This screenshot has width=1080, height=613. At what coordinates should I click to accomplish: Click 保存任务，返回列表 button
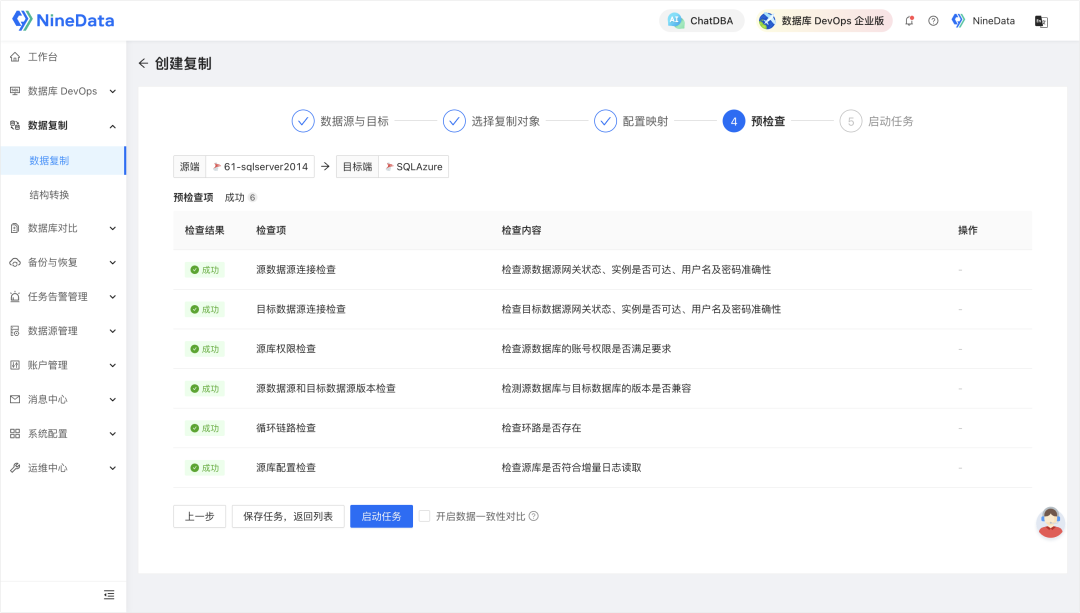pos(289,516)
